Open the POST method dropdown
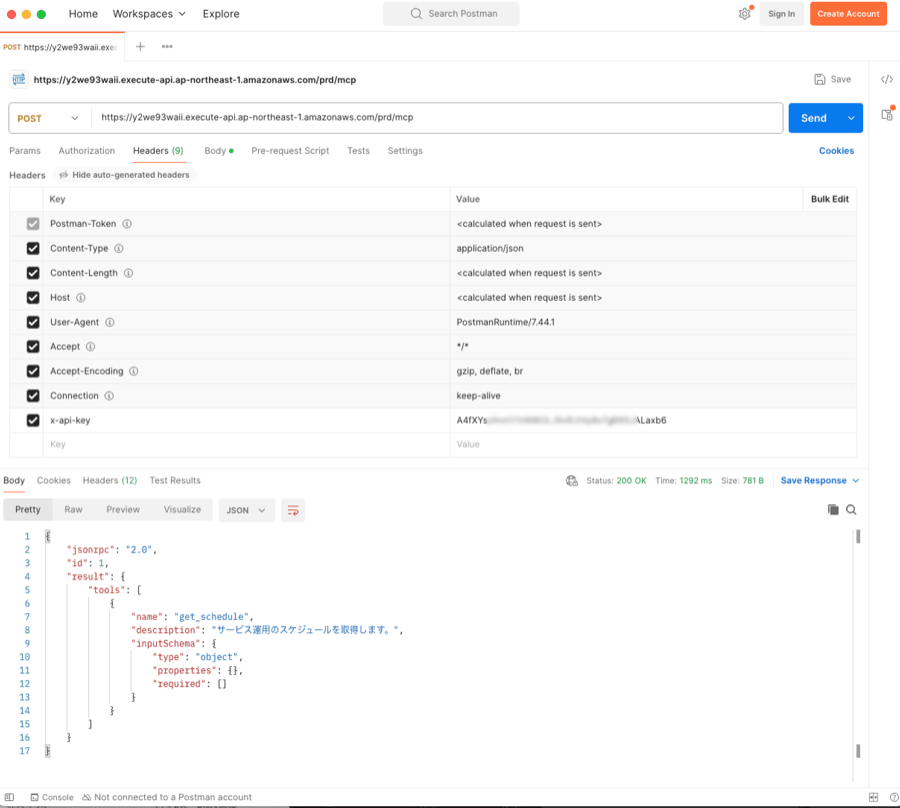 click(x=48, y=118)
